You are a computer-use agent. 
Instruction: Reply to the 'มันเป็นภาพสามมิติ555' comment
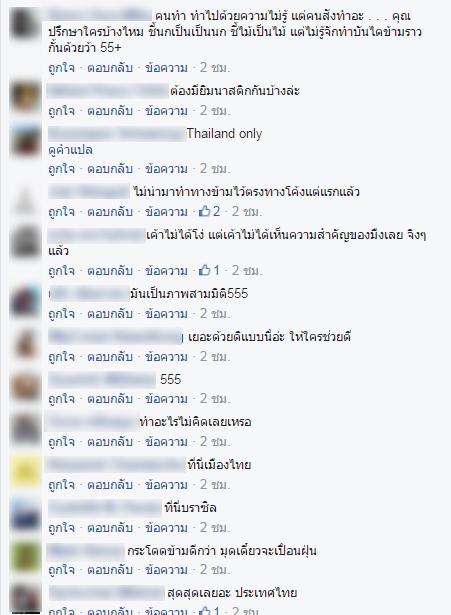(x=110, y=314)
